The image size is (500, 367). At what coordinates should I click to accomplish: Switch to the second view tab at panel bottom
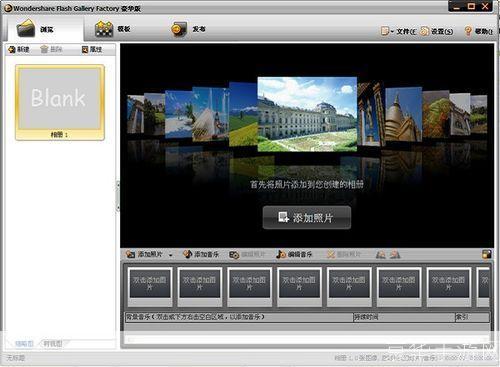[x=53, y=343]
